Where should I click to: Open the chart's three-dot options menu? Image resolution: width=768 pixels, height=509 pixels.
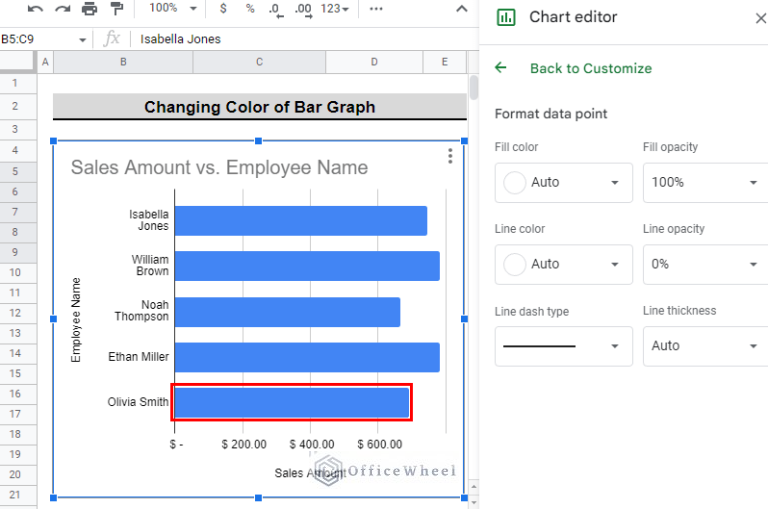[450, 156]
